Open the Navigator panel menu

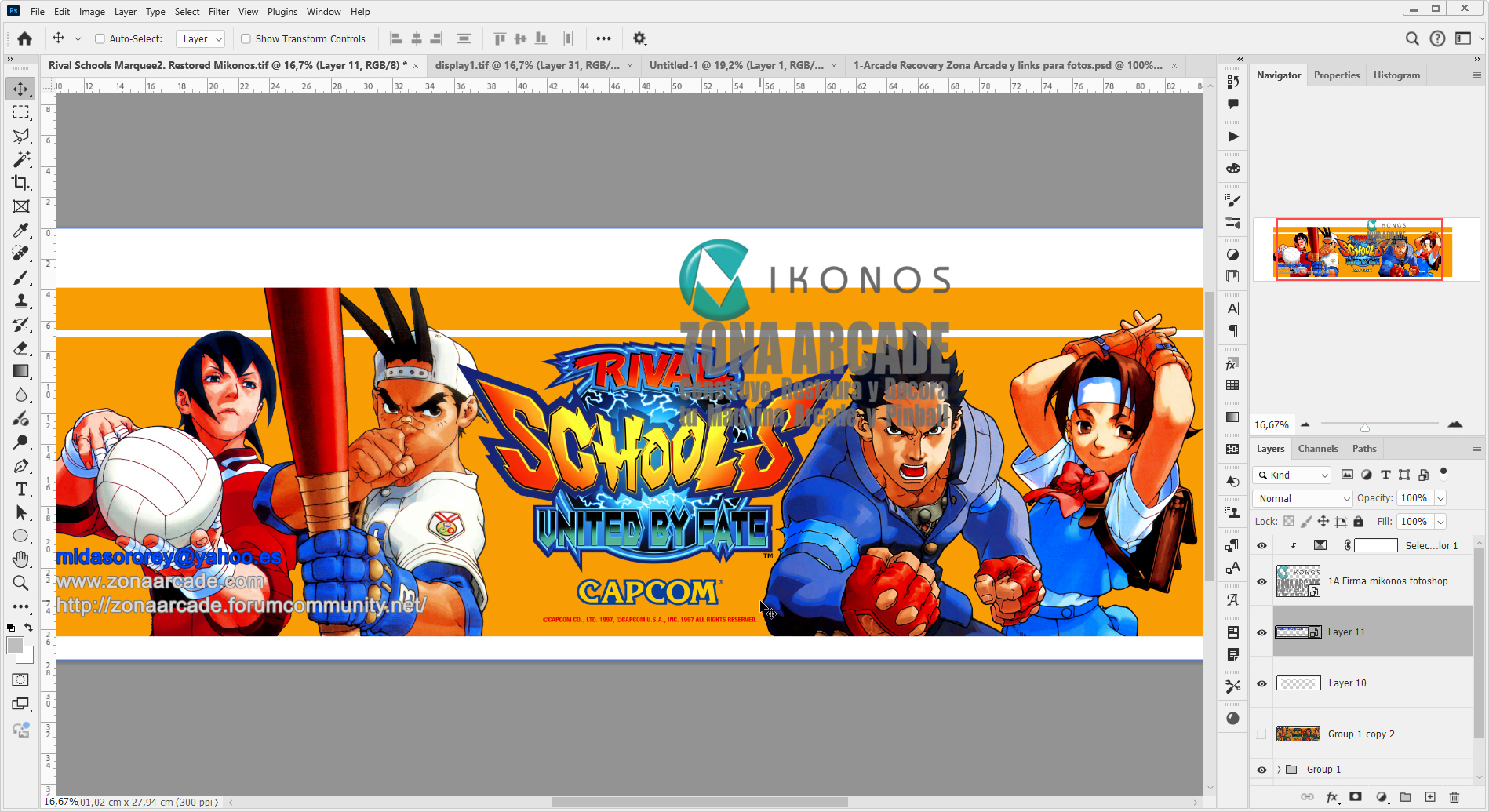tap(1476, 75)
